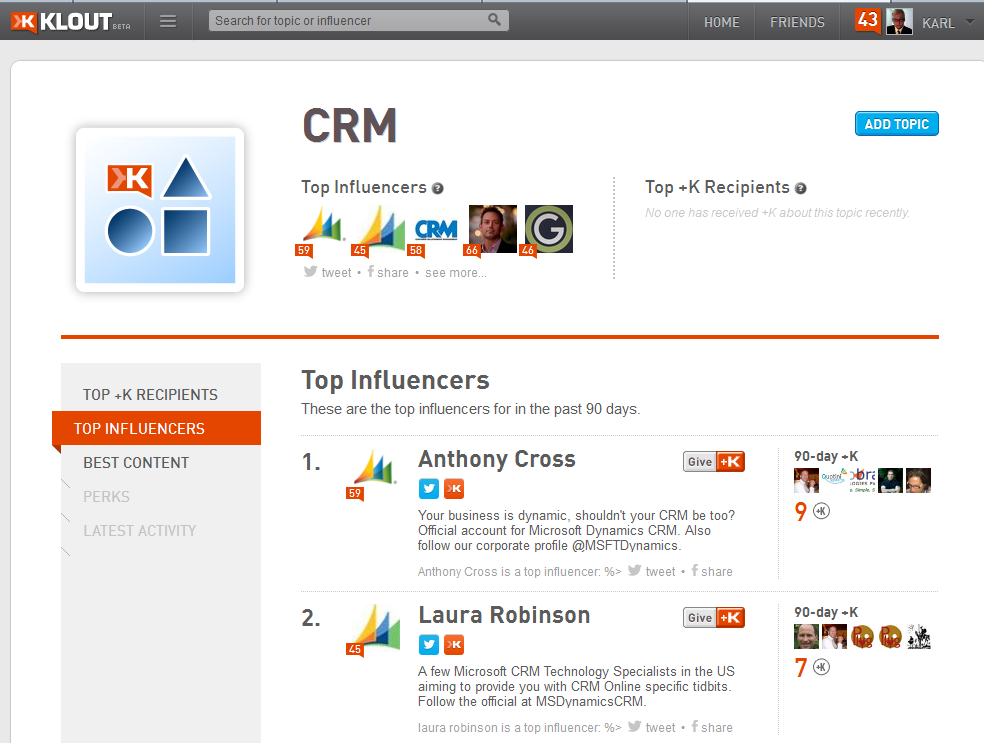This screenshot has width=984, height=743.
Task: Open Laura Robinson's profile name link
Action: coord(505,616)
